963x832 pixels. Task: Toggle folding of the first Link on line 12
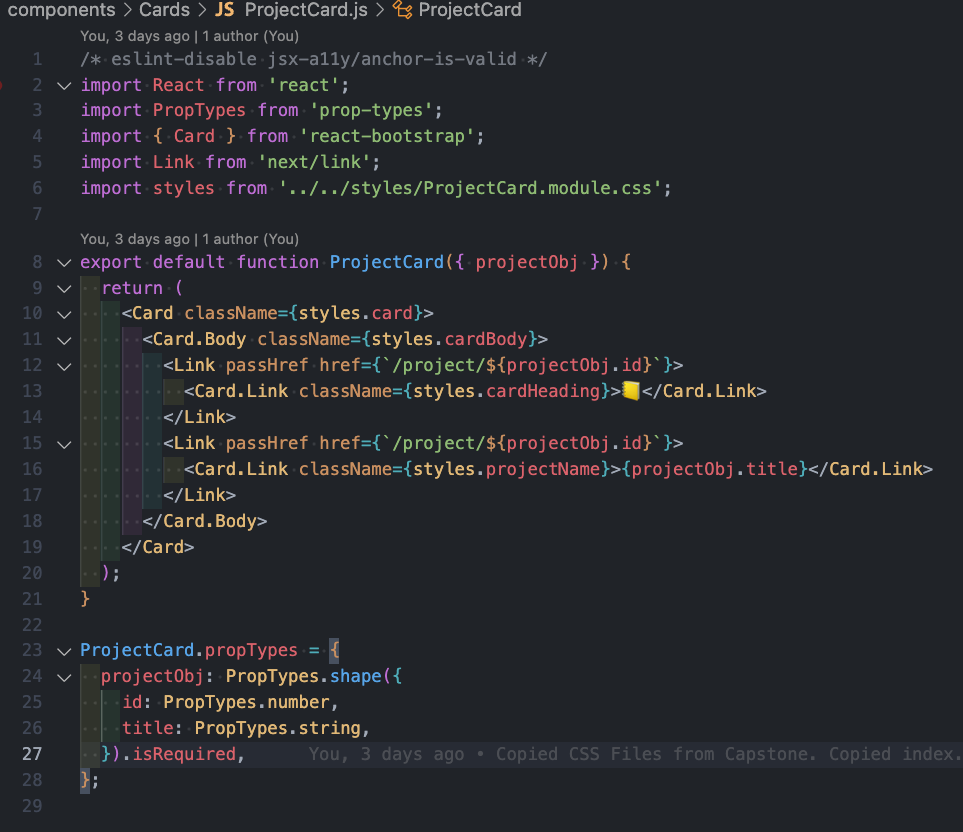point(63,365)
